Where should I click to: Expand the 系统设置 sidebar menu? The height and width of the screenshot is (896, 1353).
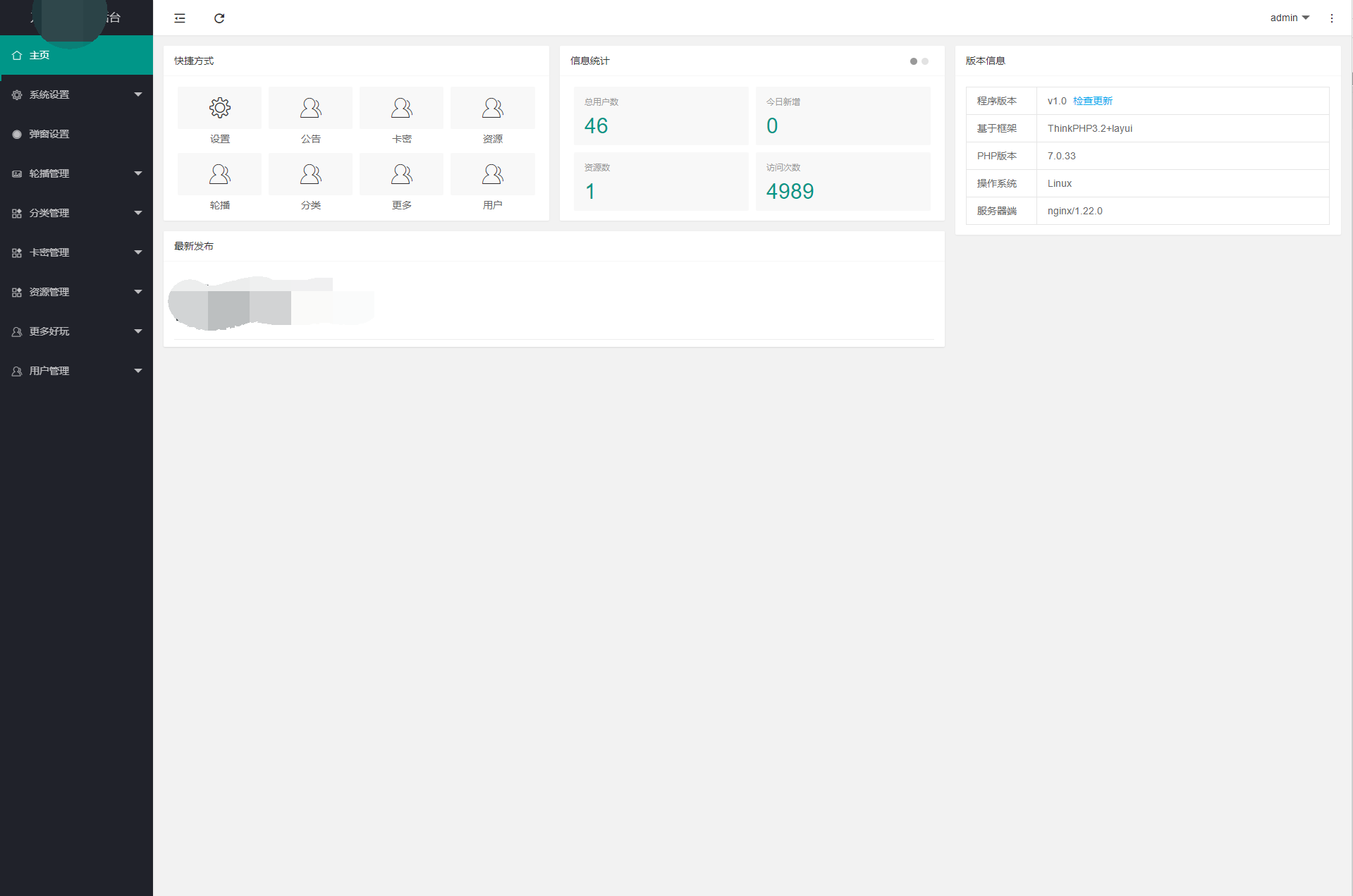click(x=76, y=94)
